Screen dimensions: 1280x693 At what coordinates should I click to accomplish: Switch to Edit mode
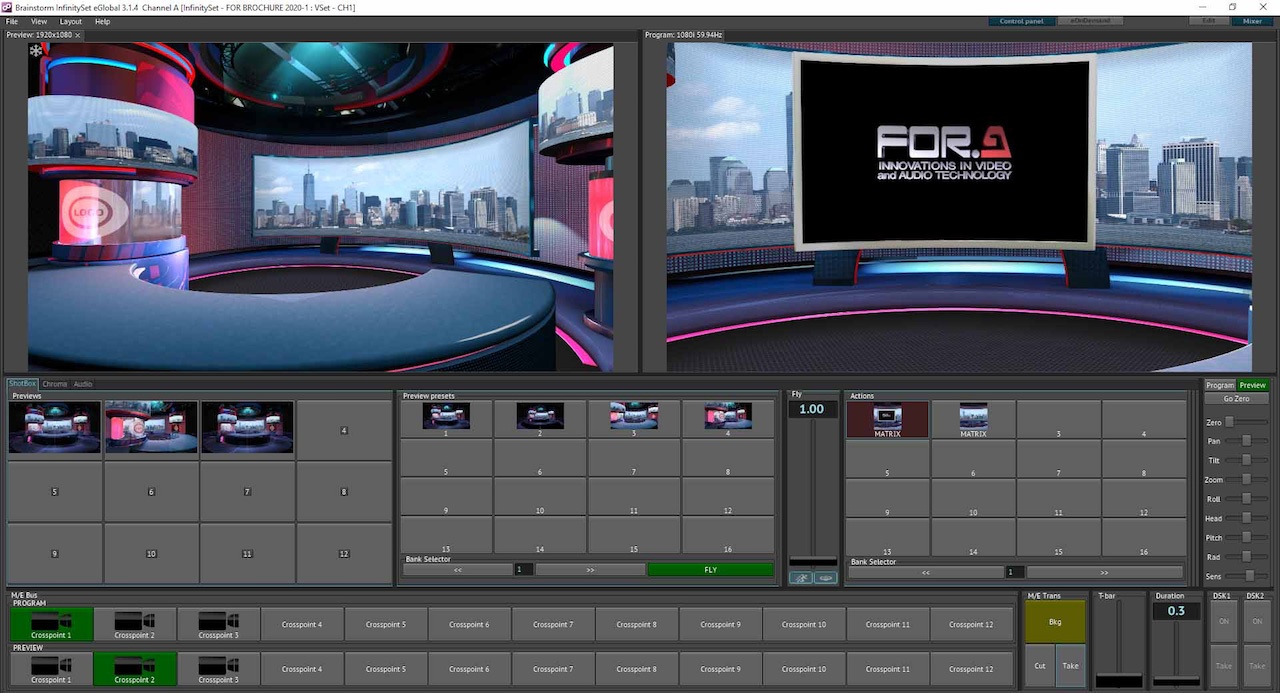(x=1209, y=21)
